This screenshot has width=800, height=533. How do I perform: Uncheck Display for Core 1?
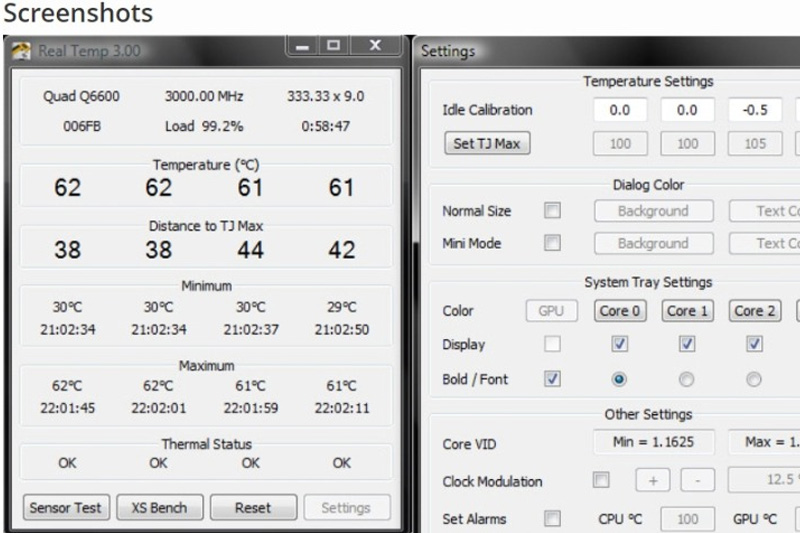pyautogui.click(x=687, y=344)
